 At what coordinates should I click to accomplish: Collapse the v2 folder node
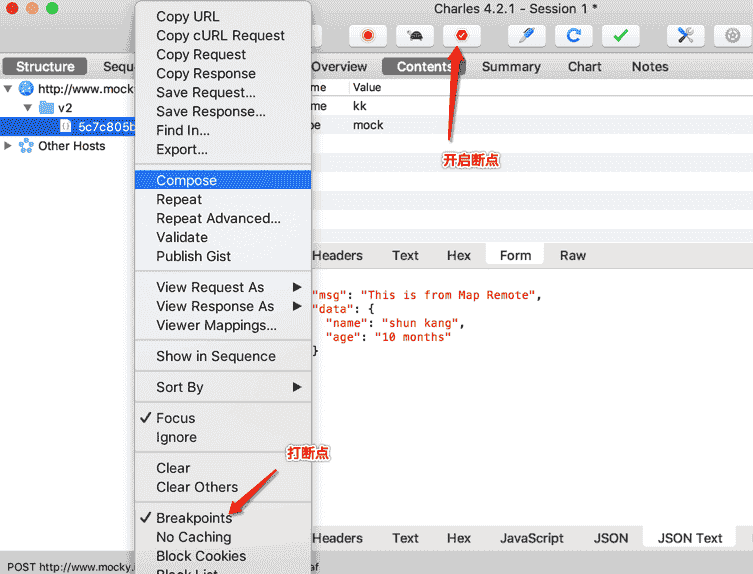tap(28, 108)
